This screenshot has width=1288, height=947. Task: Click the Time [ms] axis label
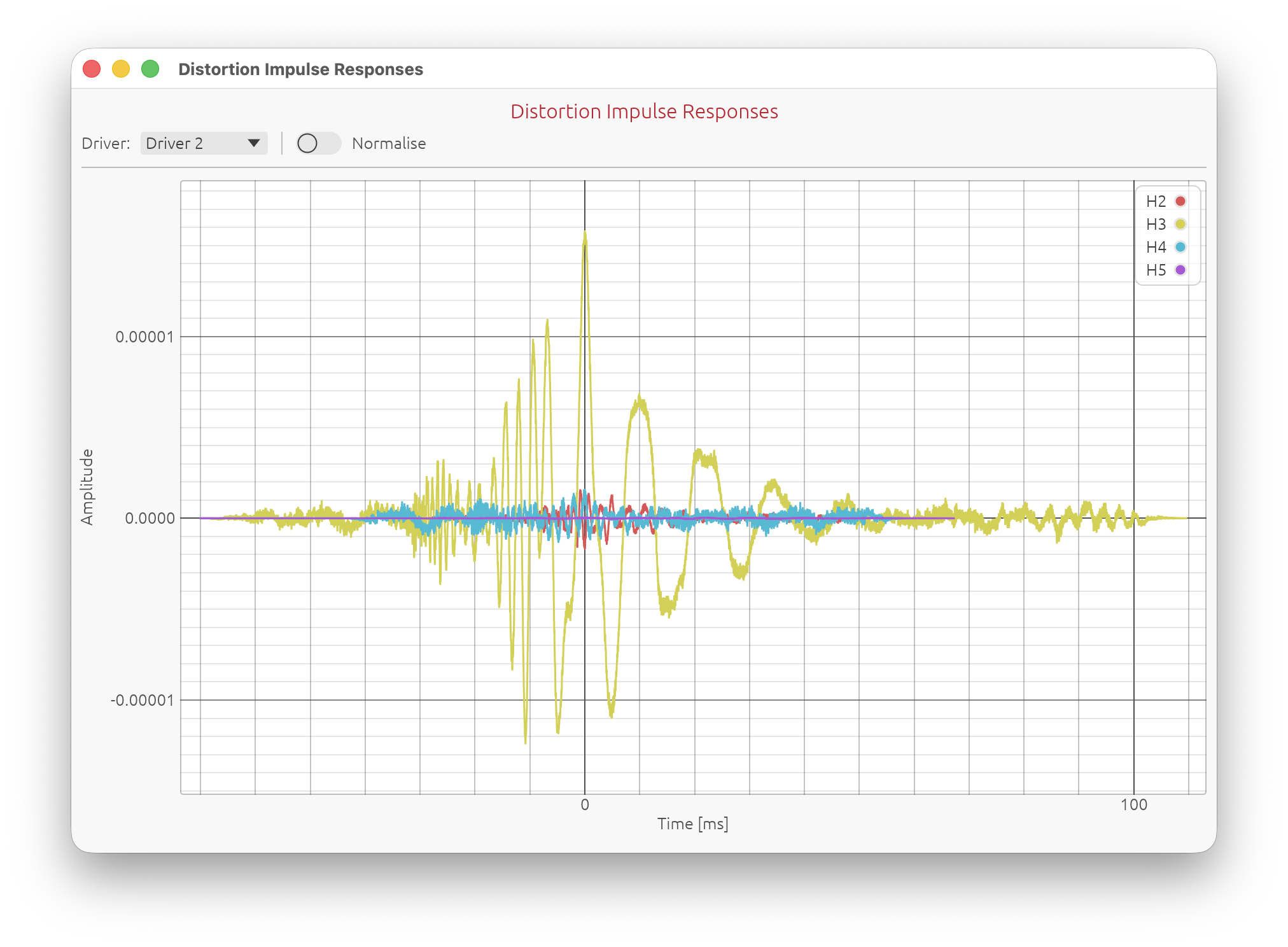(693, 824)
